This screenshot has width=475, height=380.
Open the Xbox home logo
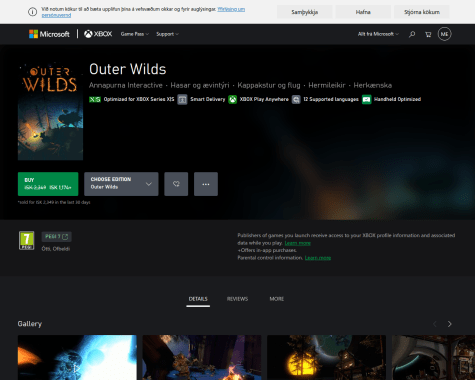point(98,34)
